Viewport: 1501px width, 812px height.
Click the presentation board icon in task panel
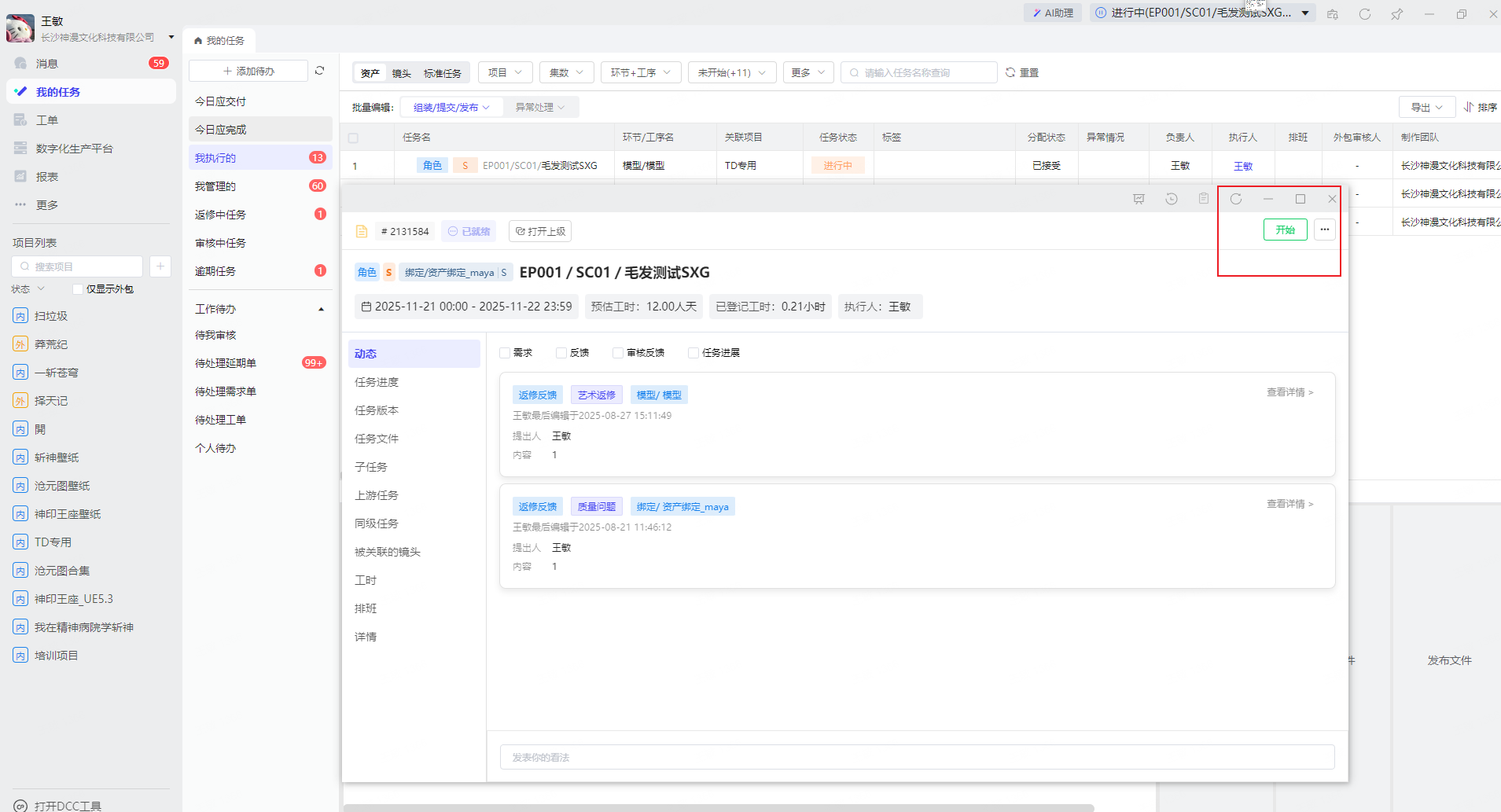pyautogui.click(x=1139, y=199)
